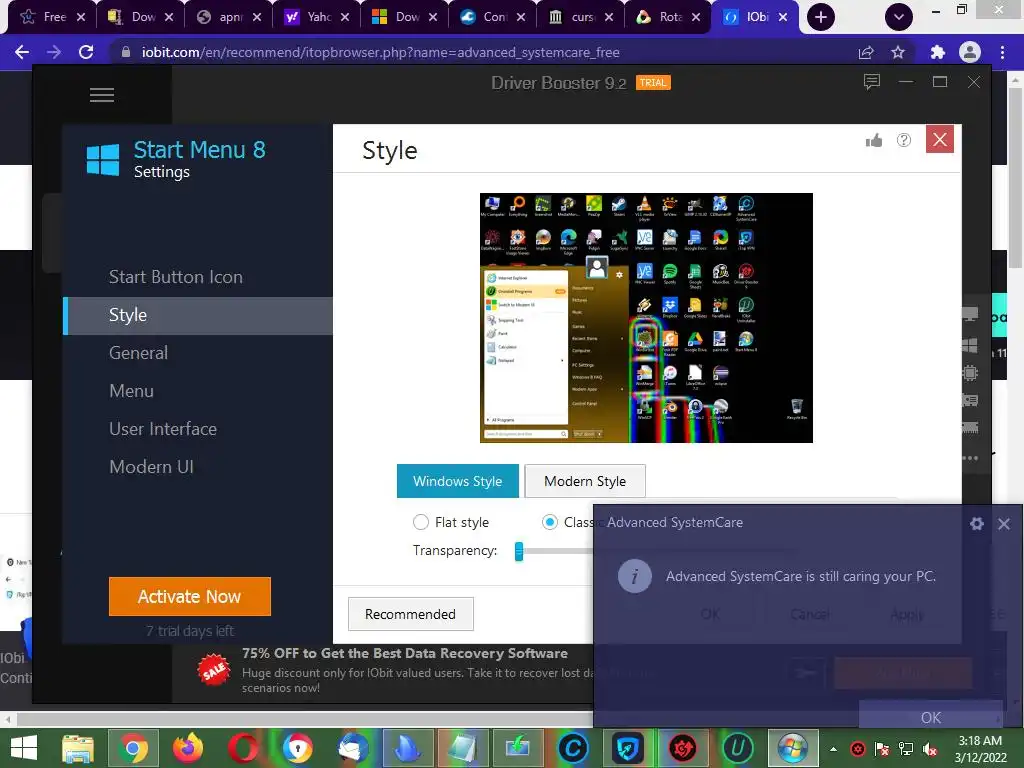The image size is (1024, 768).
Task: Reload the current page
Action: (86, 52)
